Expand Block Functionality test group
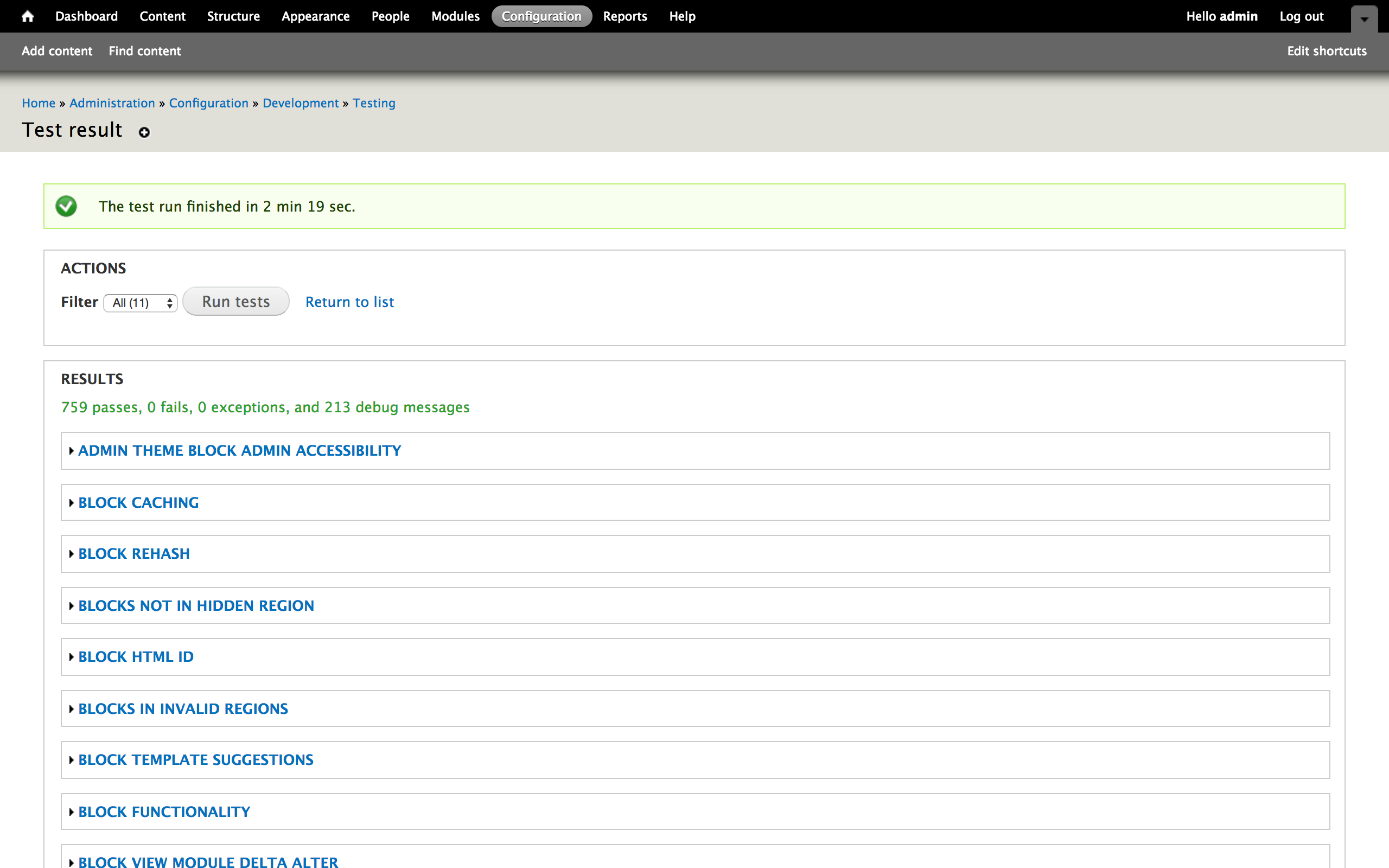 (x=164, y=812)
